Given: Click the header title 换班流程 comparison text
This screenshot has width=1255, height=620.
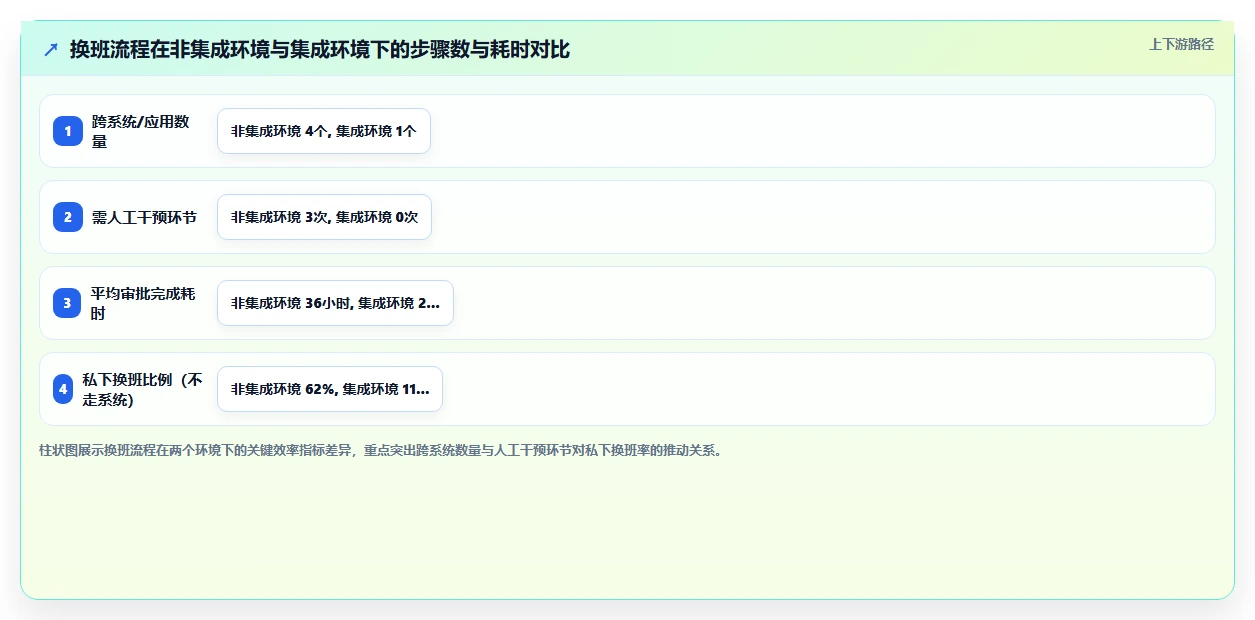Looking at the screenshot, I should coord(320,49).
